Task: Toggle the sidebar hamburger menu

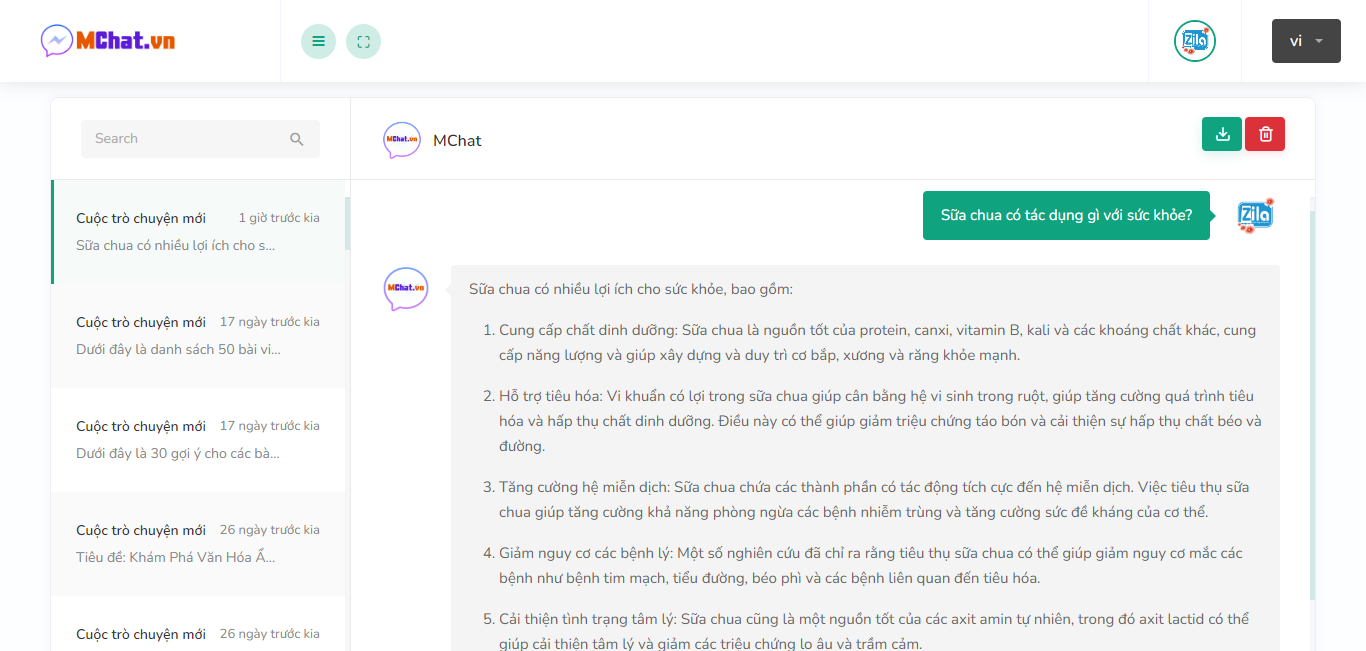Action: 318,41
